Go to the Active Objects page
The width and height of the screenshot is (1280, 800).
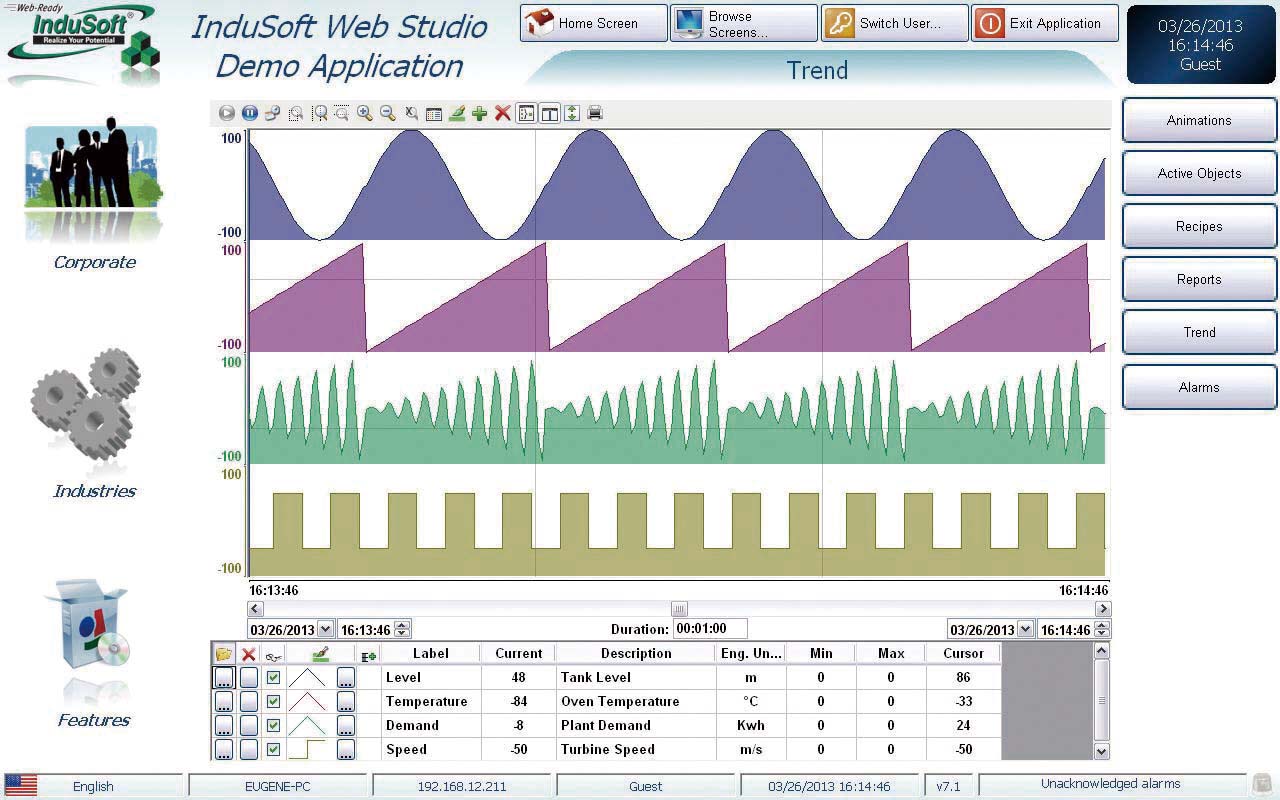pyautogui.click(x=1199, y=174)
